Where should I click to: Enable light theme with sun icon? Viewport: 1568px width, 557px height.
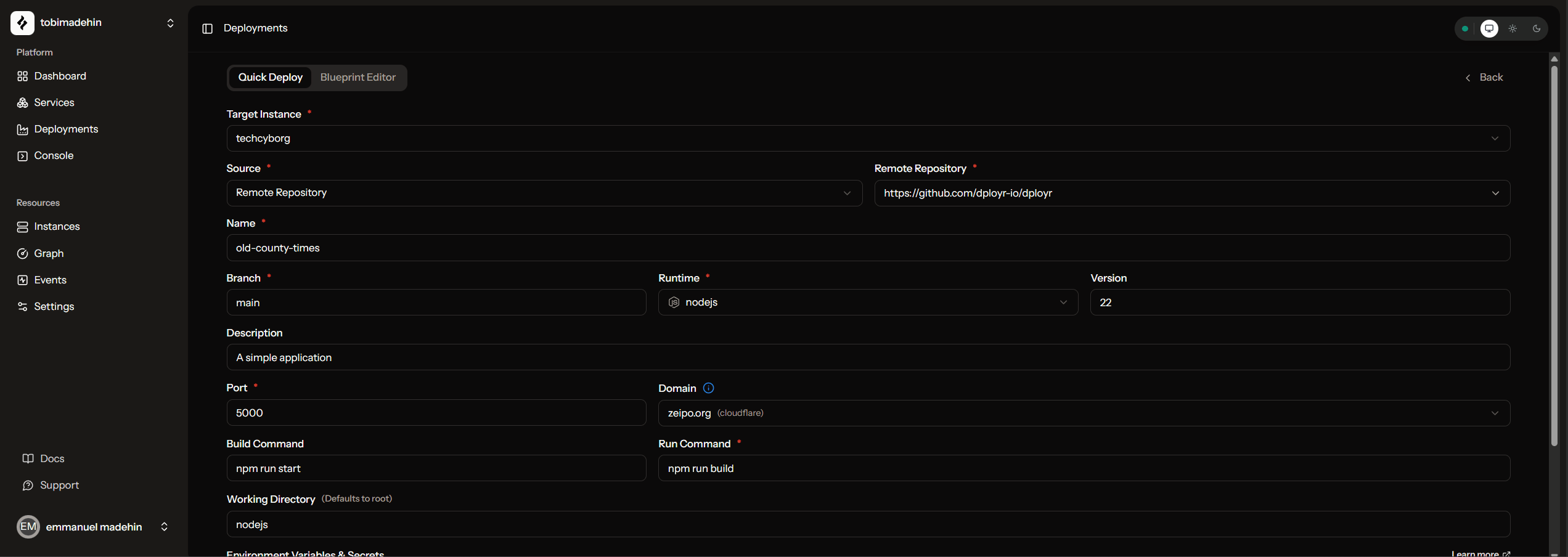tap(1513, 28)
